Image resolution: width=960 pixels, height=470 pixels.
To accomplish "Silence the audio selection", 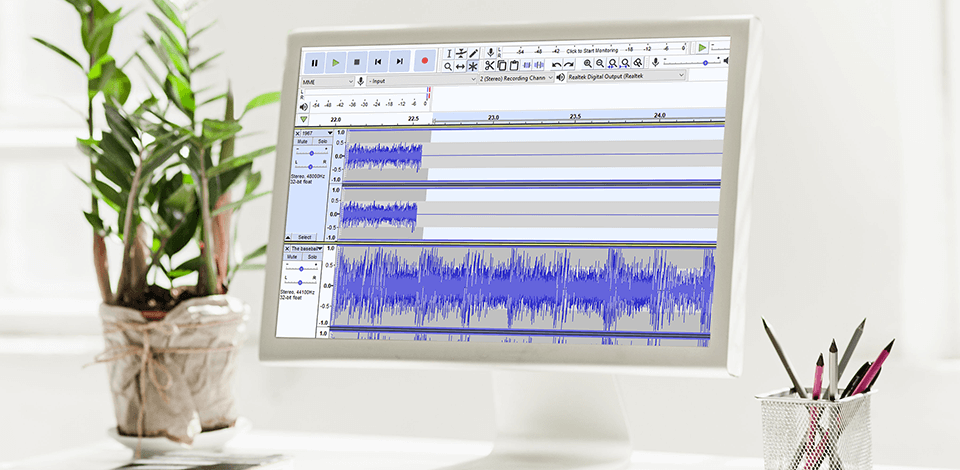I will (x=539, y=65).
